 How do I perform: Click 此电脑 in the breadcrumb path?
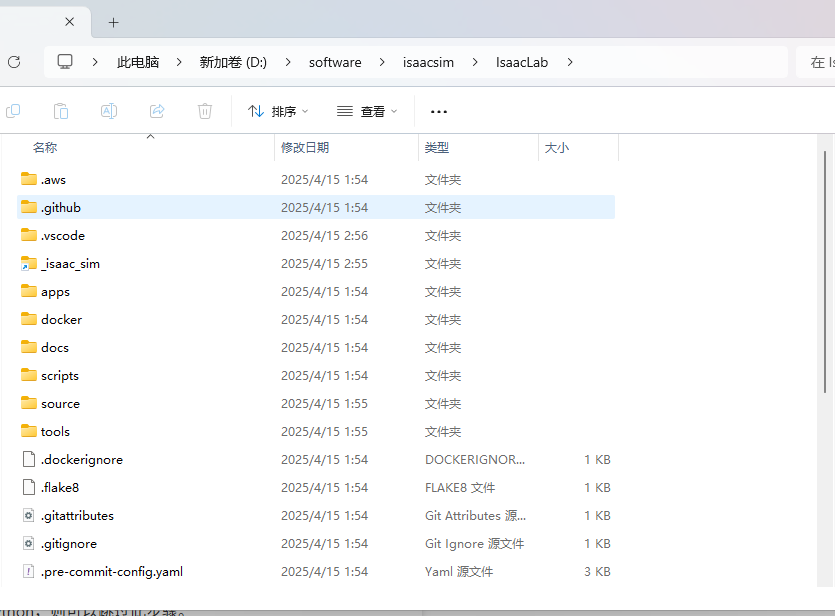coord(138,61)
